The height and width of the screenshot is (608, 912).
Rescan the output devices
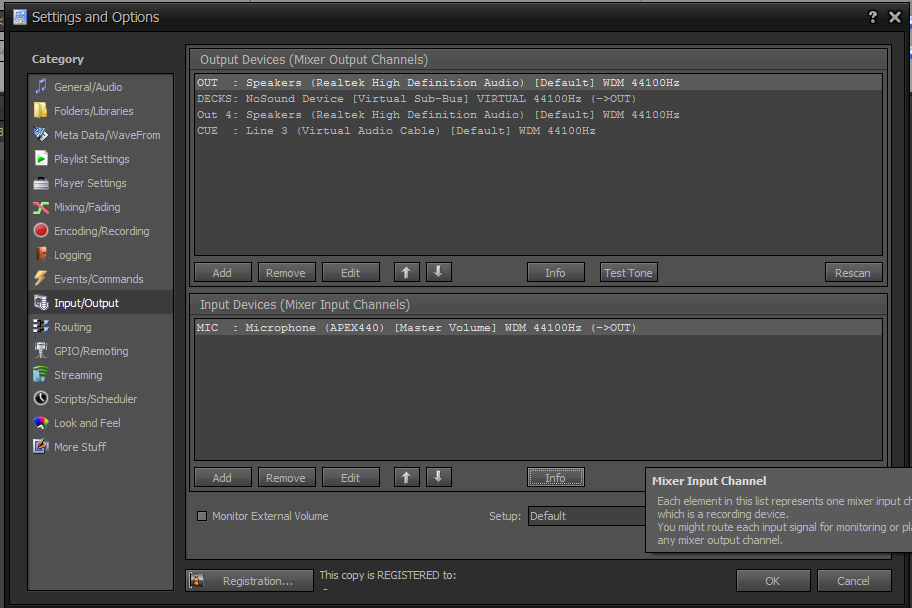point(852,272)
